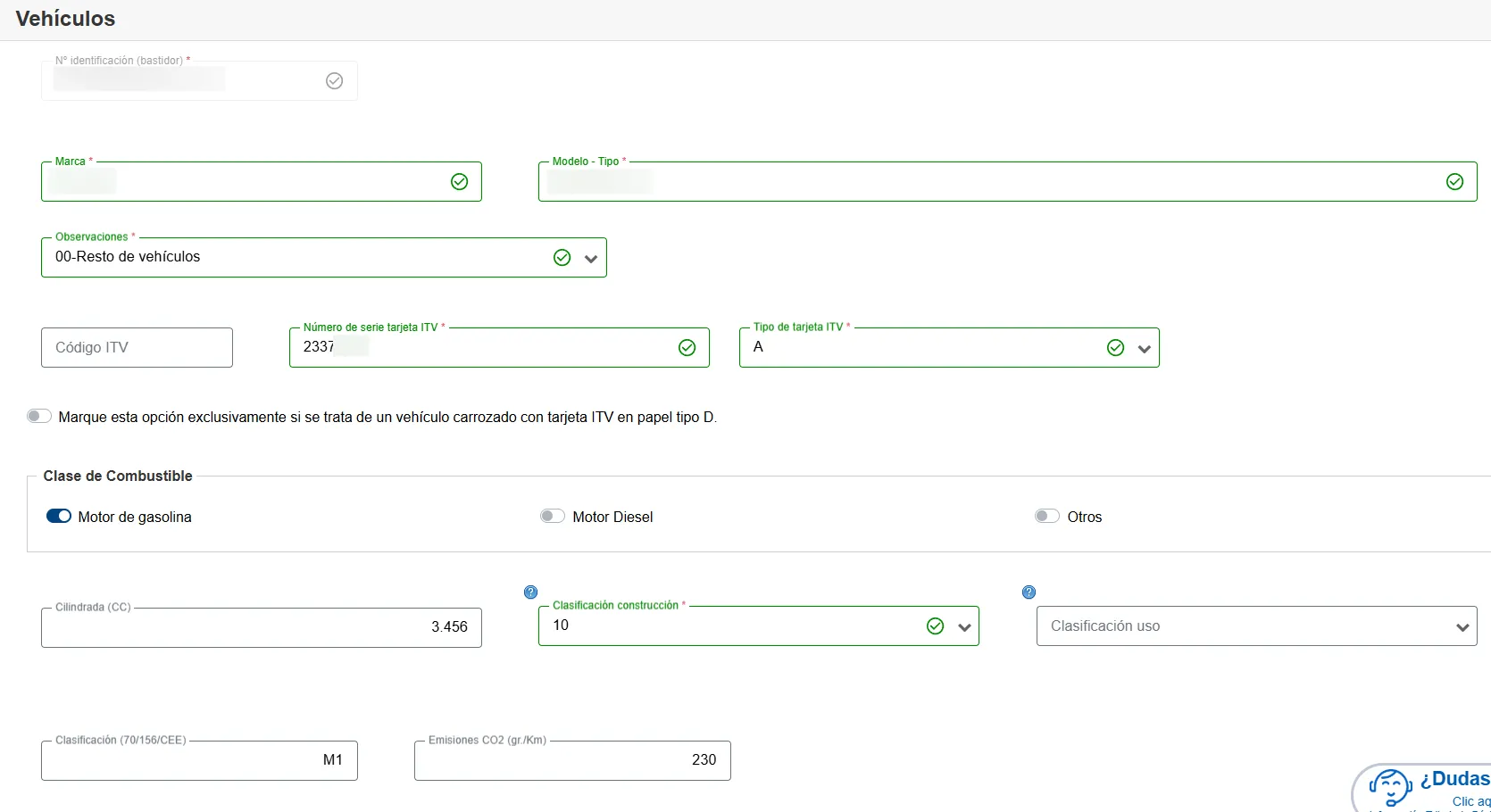Click the green checkmark in Observaciones field
Viewport: 1491px width, 812px height.
pyautogui.click(x=562, y=258)
